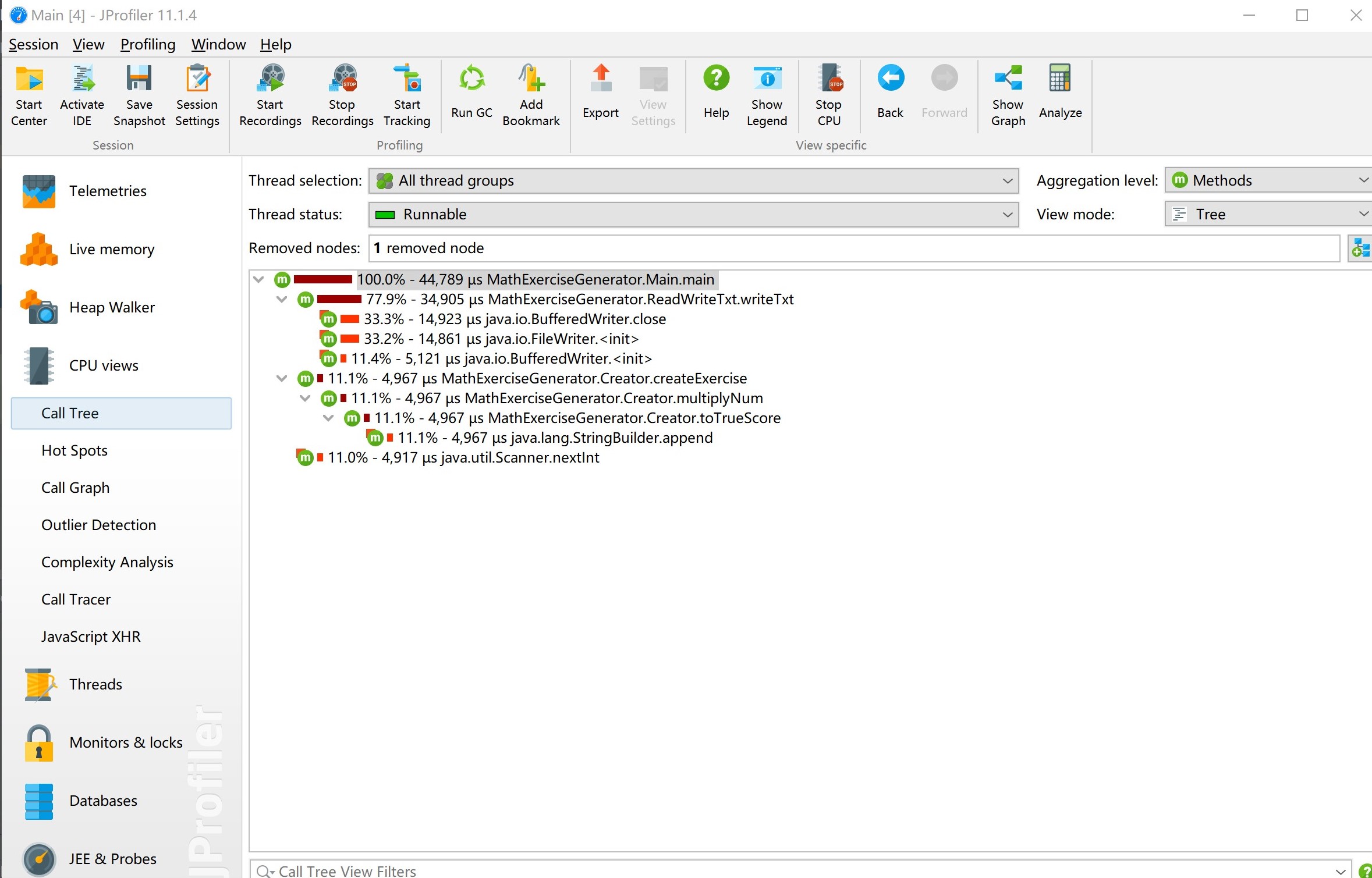
Task: Collapse the Creator.multiplyNum node
Action: (x=306, y=399)
